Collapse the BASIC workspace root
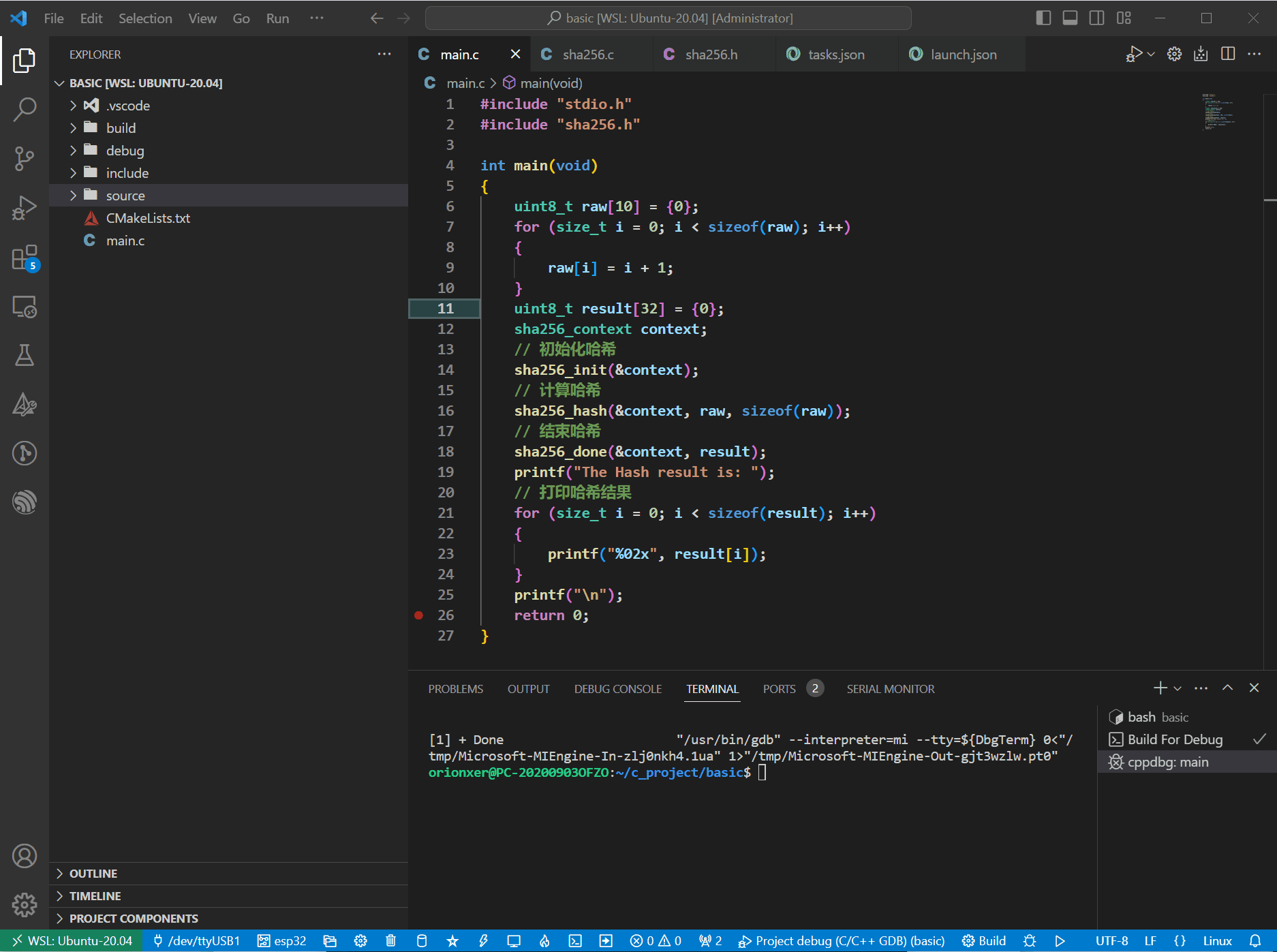 click(x=229, y=83)
